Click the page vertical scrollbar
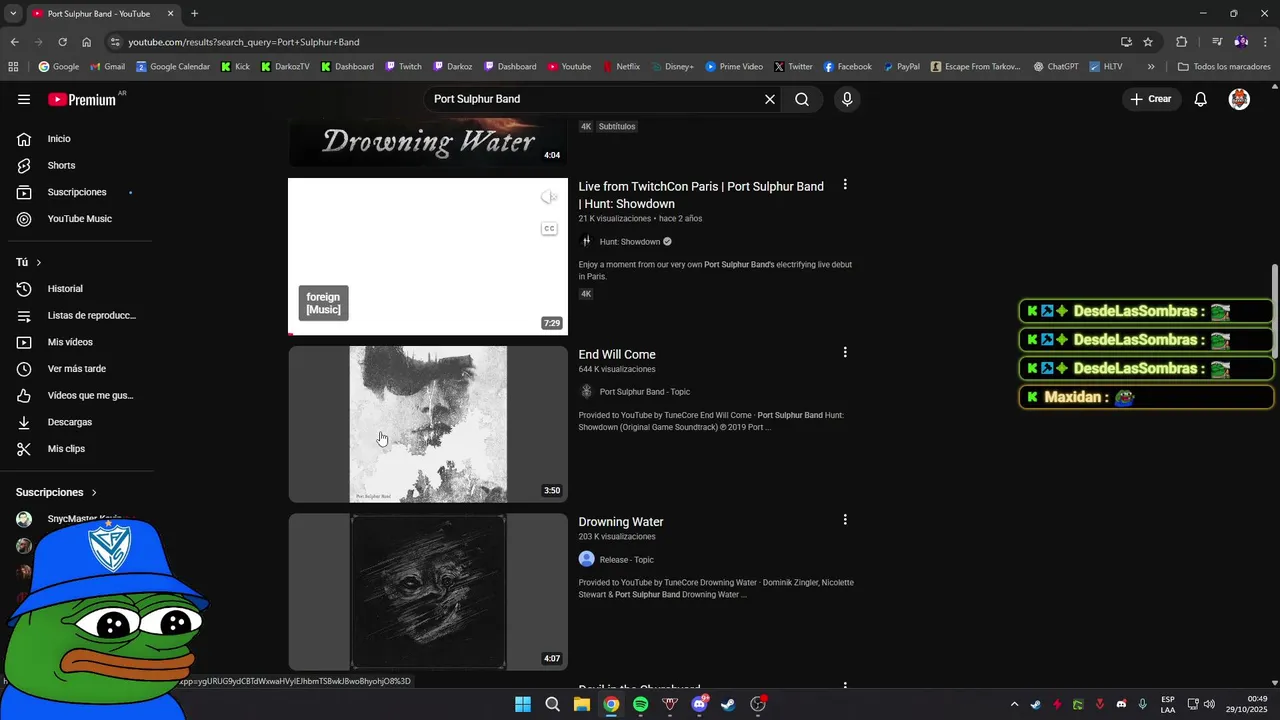Image resolution: width=1280 pixels, height=720 pixels. click(1275, 311)
